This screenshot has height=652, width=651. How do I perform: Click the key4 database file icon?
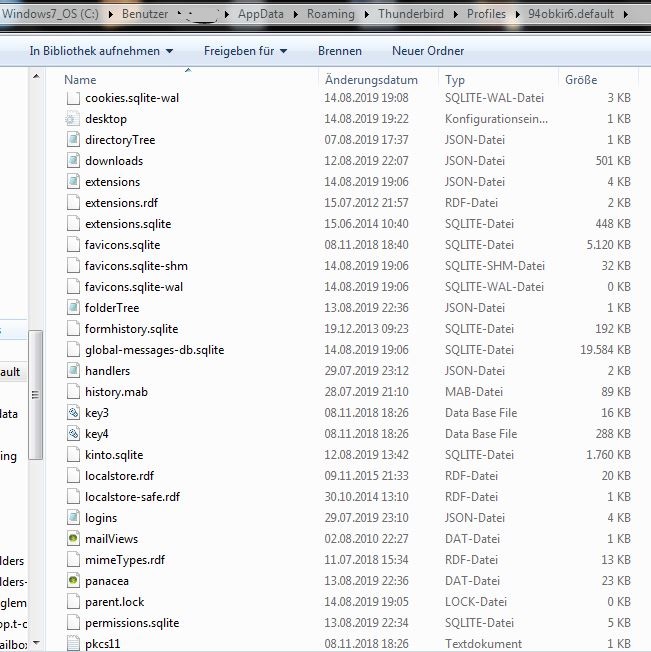click(x=73, y=434)
